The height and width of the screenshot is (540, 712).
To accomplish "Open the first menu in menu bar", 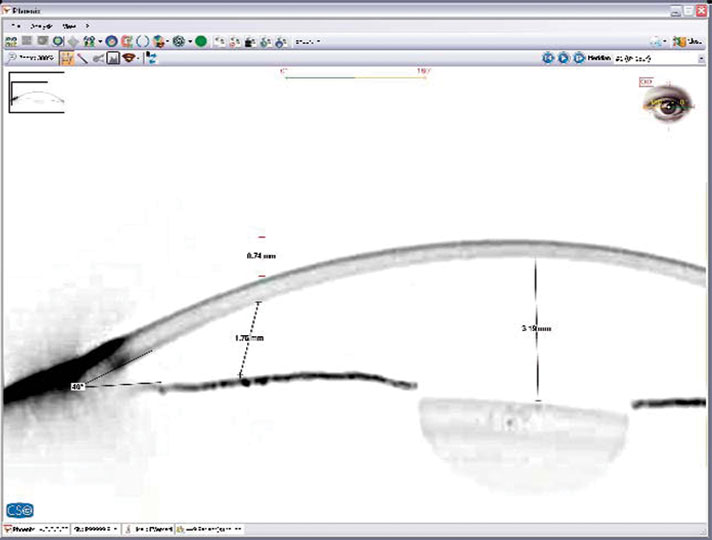I will click(16, 25).
